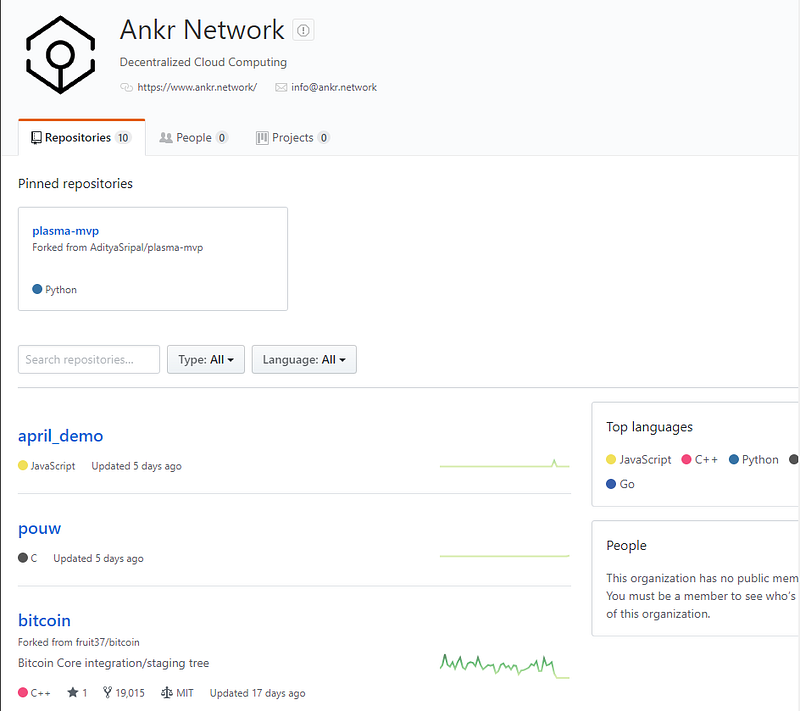The height and width of the screenshot is (711, 800).
Task: Click the info@ankr.network email link
Action: click(334, 87)
